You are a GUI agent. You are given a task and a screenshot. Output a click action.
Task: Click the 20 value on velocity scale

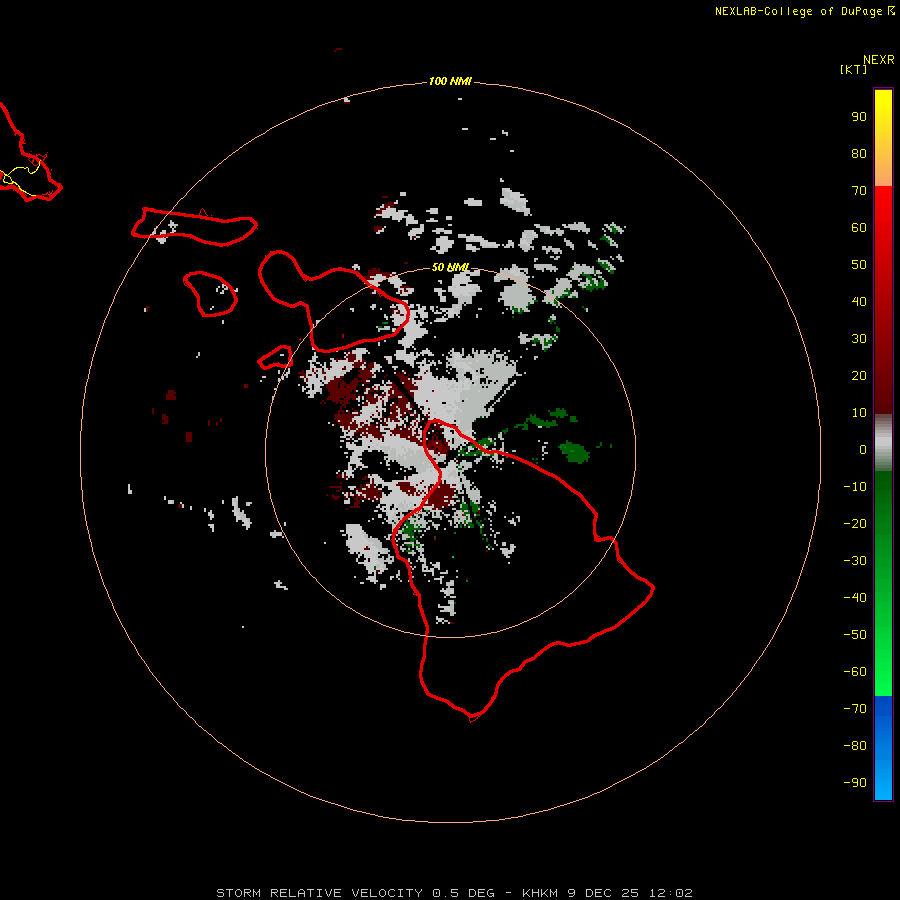[859, 375]
